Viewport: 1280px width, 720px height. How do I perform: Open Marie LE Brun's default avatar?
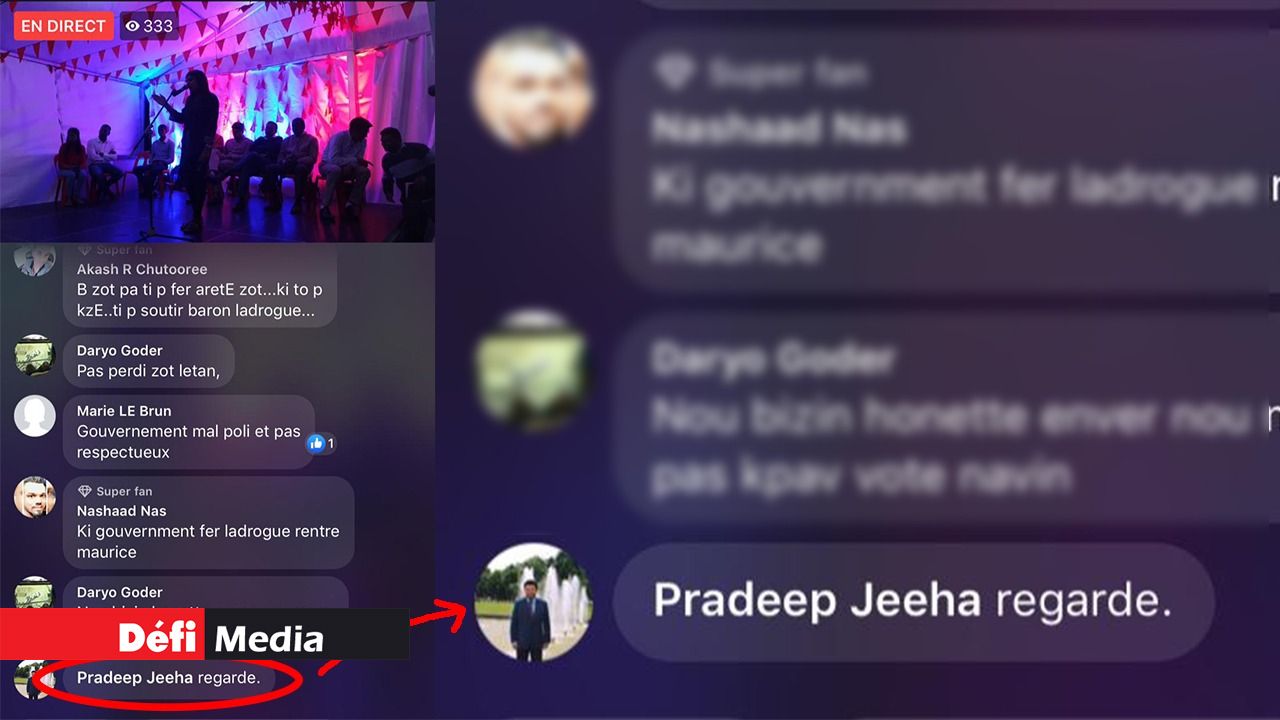coord(35,416)
